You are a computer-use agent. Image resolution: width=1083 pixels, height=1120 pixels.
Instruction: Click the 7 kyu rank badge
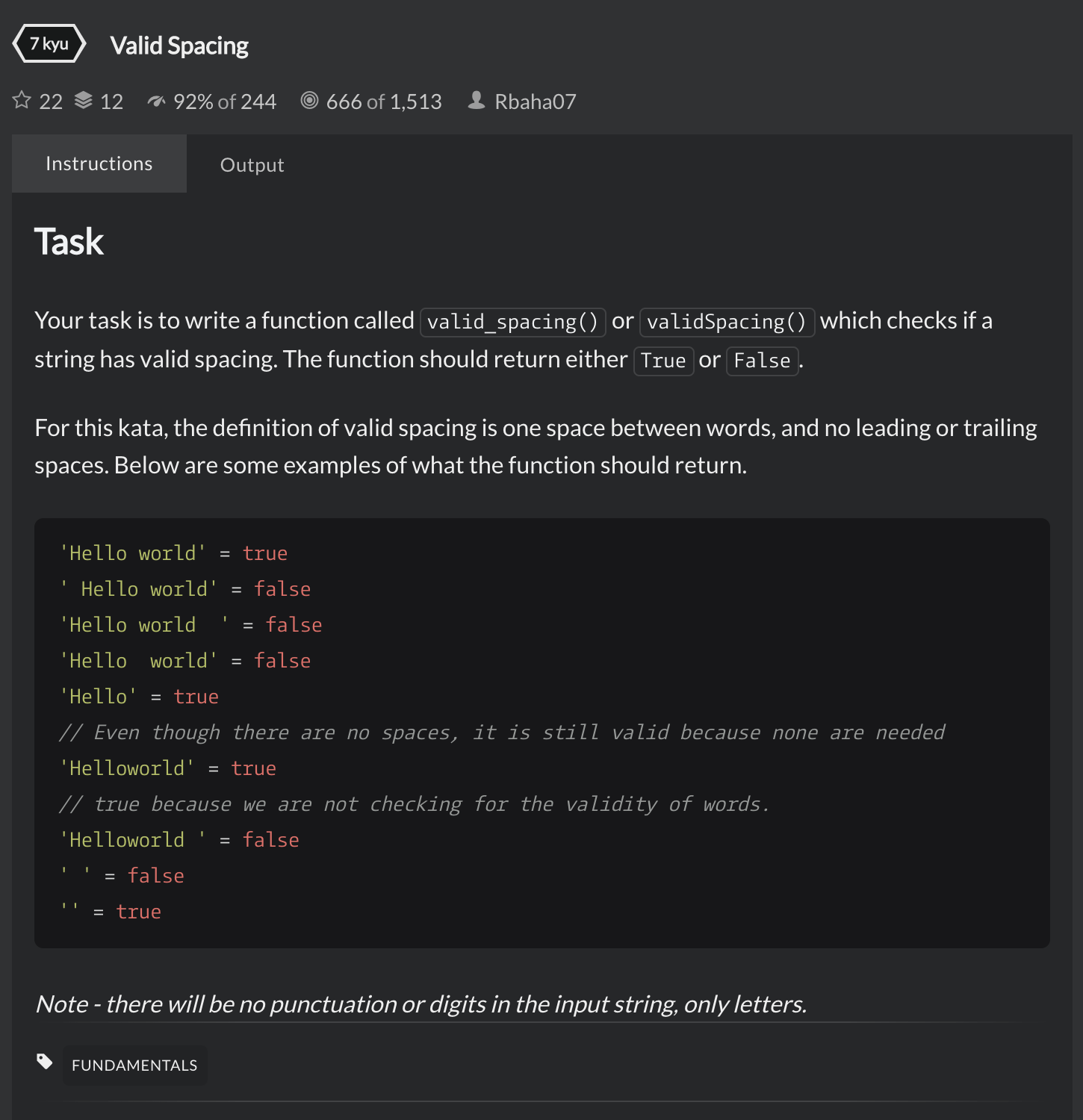pyautogui.click(x=49, y=43)
